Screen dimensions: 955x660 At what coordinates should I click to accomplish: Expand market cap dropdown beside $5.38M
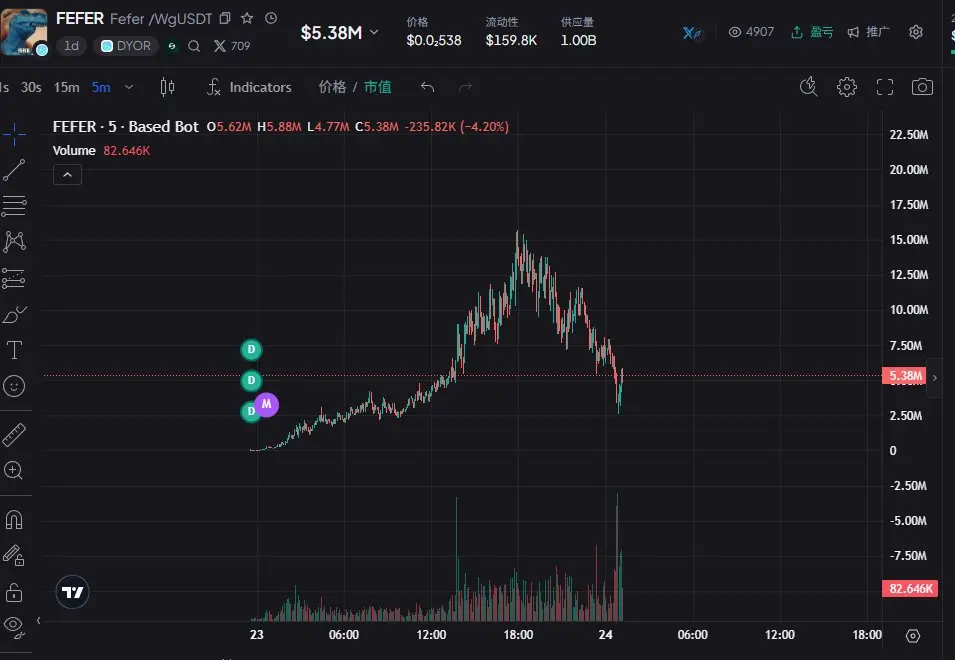(374, 32)
